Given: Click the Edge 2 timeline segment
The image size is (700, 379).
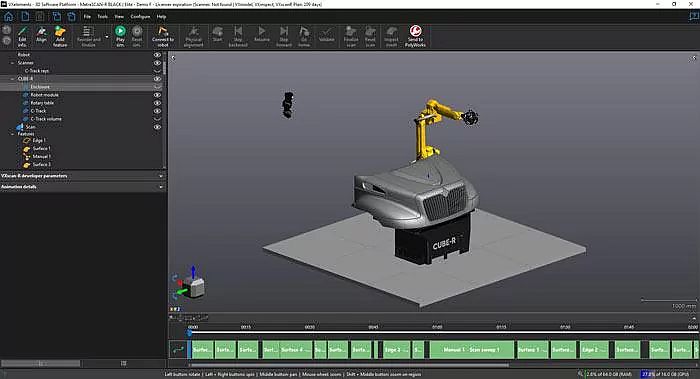Looking at the screenshot, I should pyautogui.click(x=594, y=350).
